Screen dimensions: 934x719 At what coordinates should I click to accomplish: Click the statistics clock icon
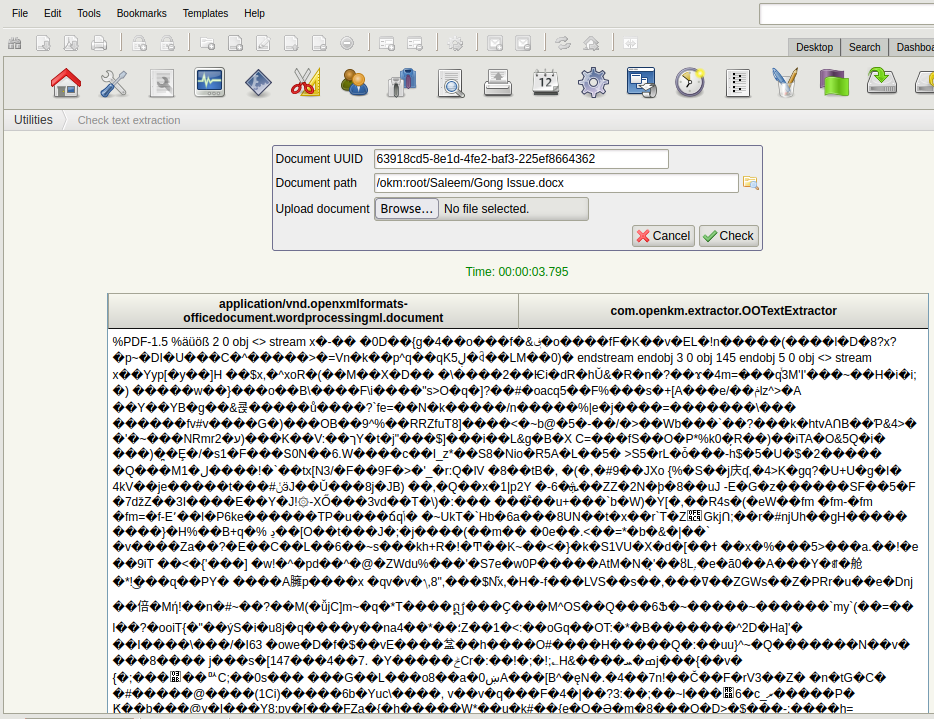click(x=689, y=83)
